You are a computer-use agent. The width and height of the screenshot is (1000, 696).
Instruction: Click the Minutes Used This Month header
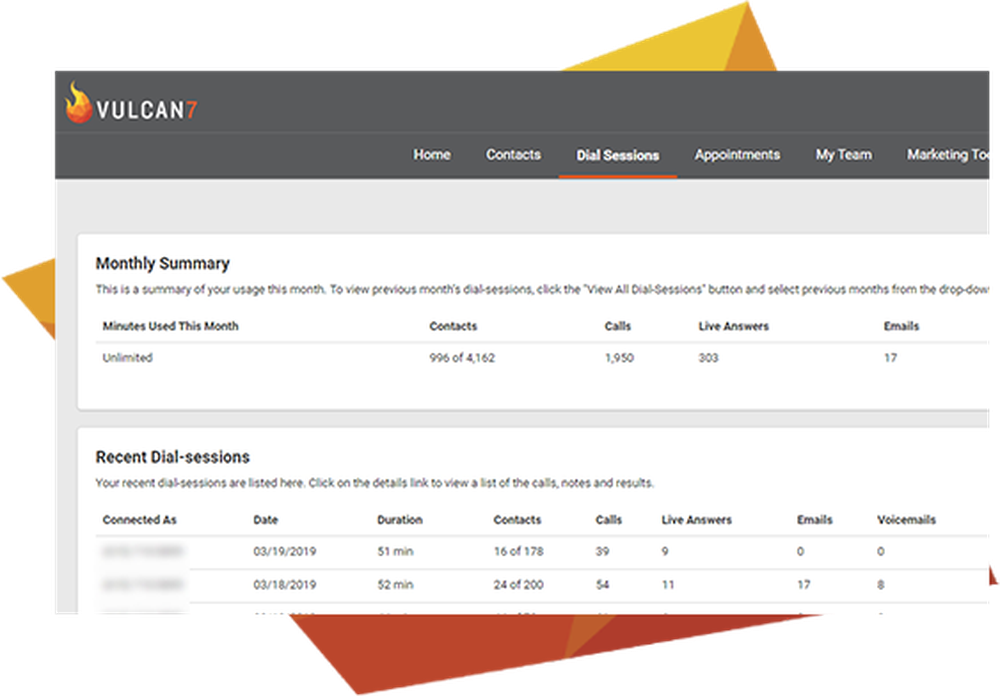pyautogui.click(x=170, y=326)
